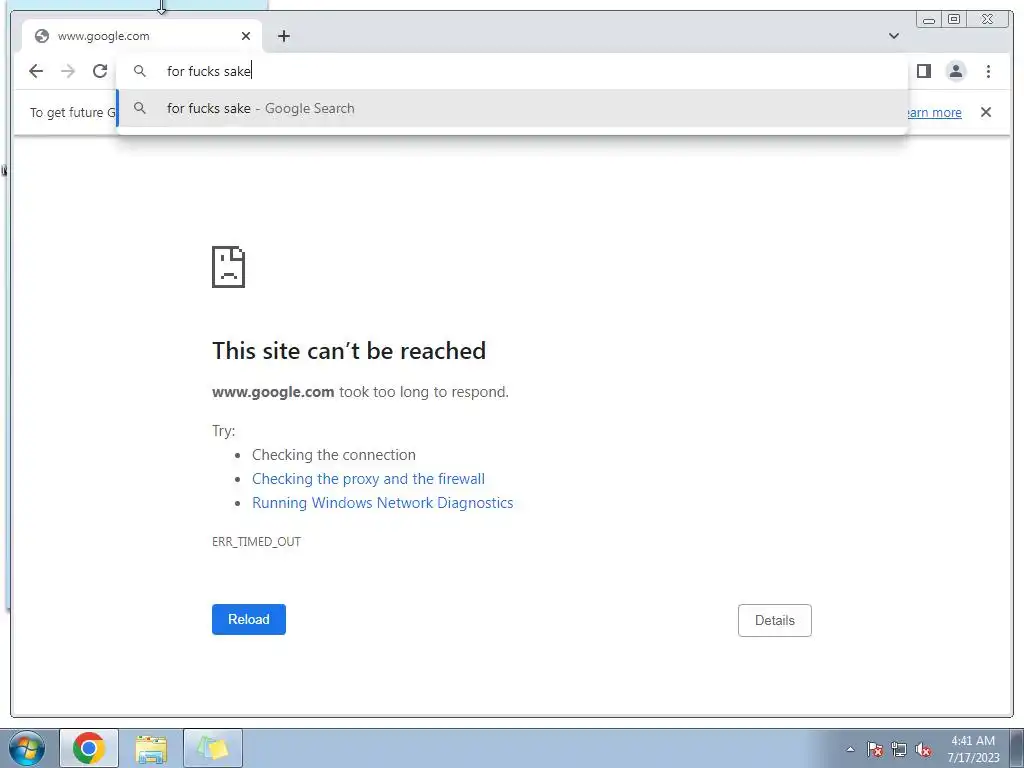The height and width of the screenshot is (768, 1024).
Task: Show hidden system tray icons
Action: pos(850,749)
